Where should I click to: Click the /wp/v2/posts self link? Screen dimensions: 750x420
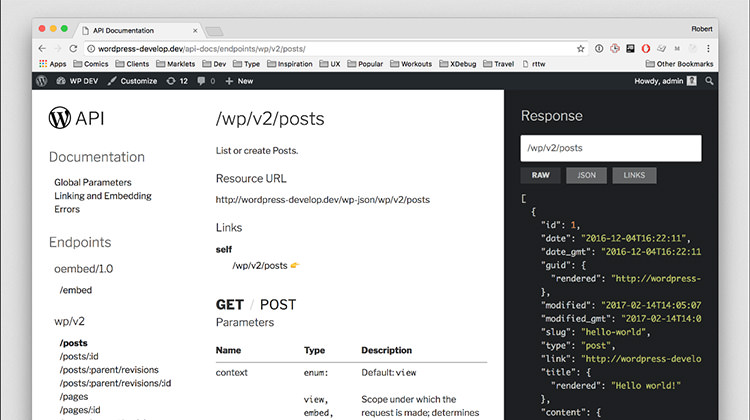260,266
